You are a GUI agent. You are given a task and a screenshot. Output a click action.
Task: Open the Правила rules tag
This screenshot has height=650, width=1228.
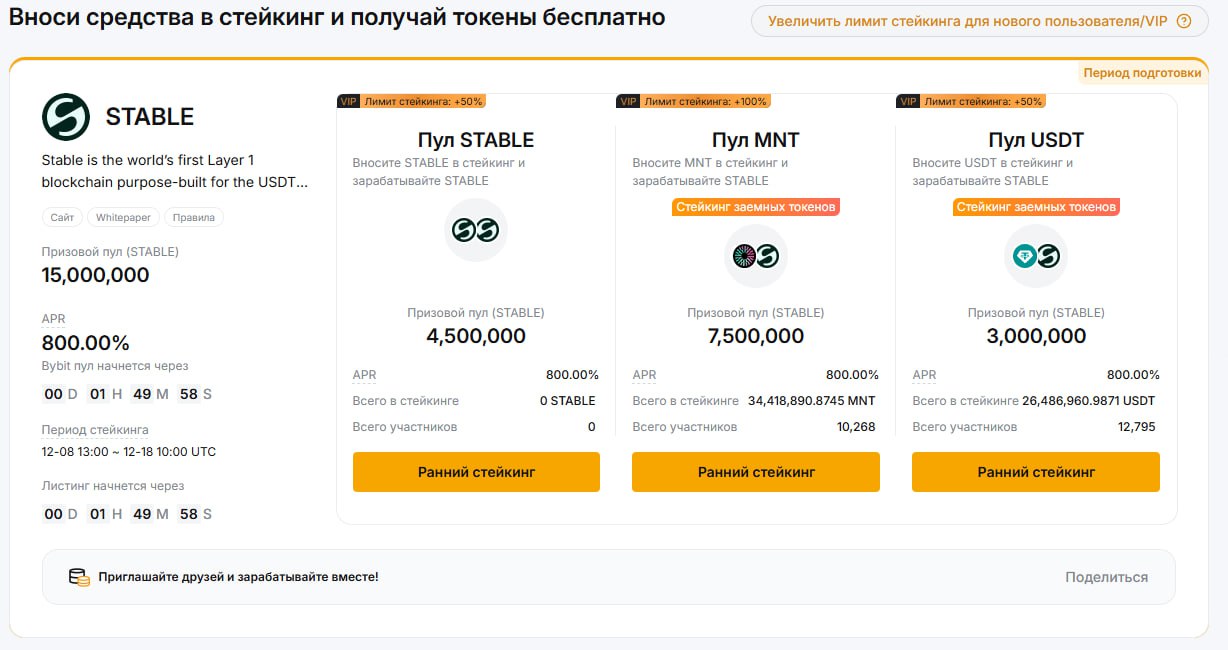(x=194, y=217)
